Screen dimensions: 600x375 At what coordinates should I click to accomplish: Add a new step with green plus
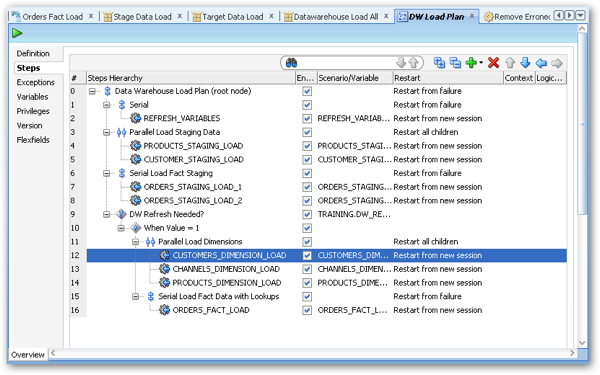point(471,62)
